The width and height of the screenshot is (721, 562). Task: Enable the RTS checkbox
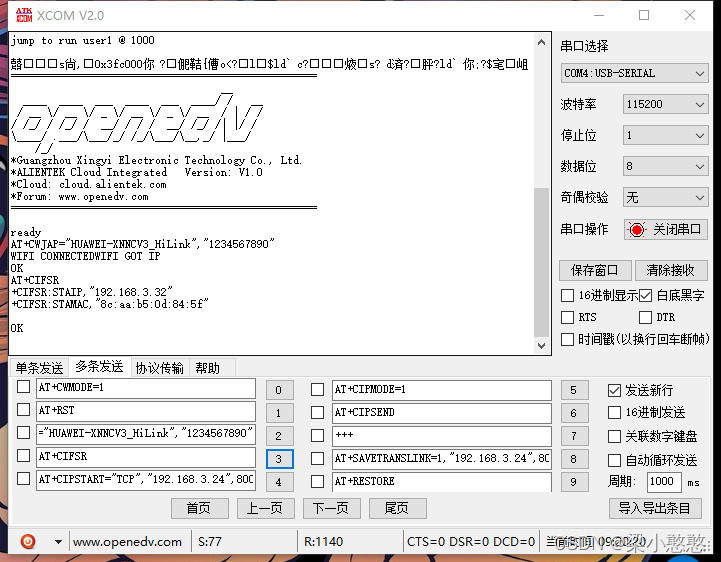coord(567,317)
